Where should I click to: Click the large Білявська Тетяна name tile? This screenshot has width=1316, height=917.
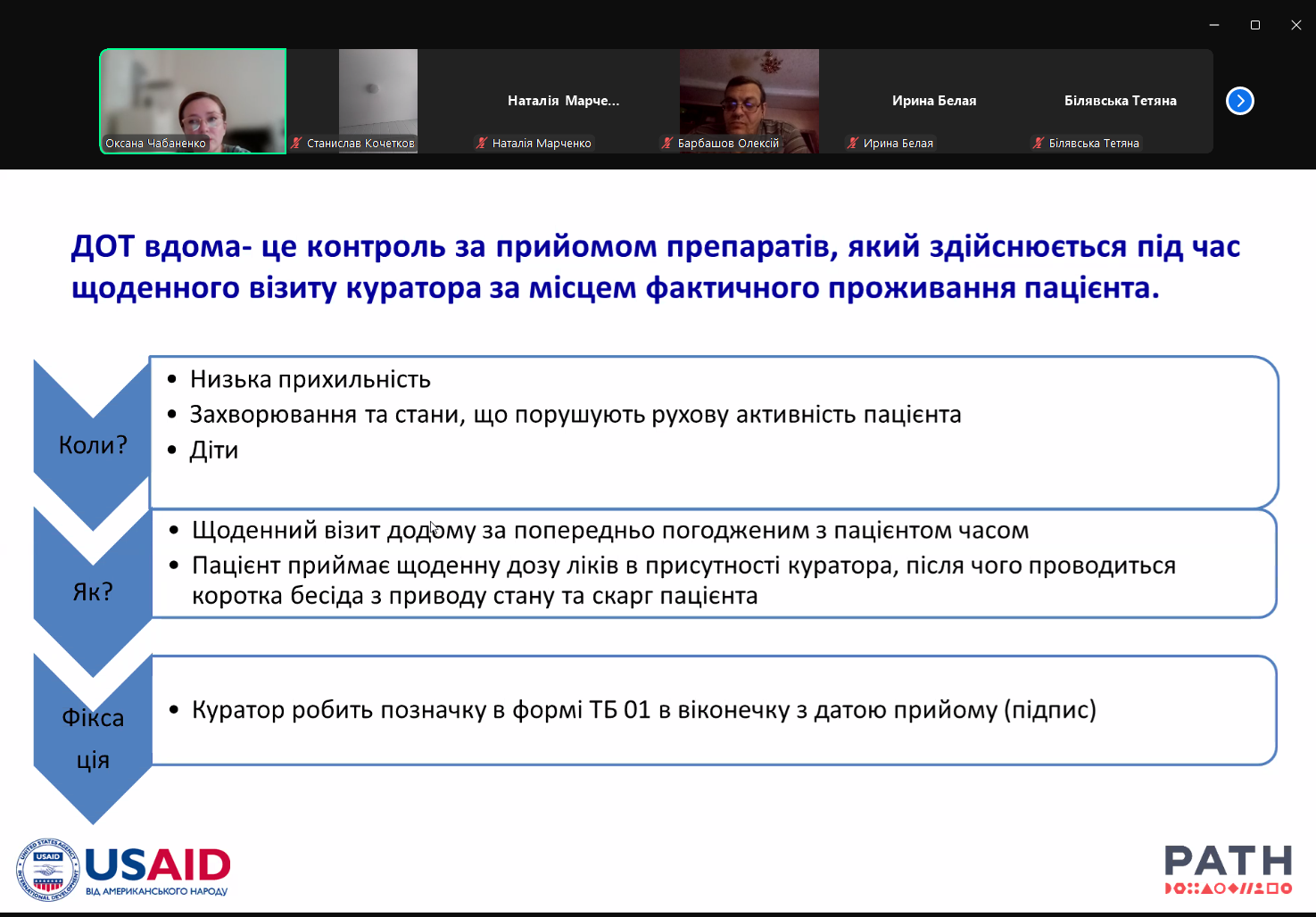tap(1120, 101)
